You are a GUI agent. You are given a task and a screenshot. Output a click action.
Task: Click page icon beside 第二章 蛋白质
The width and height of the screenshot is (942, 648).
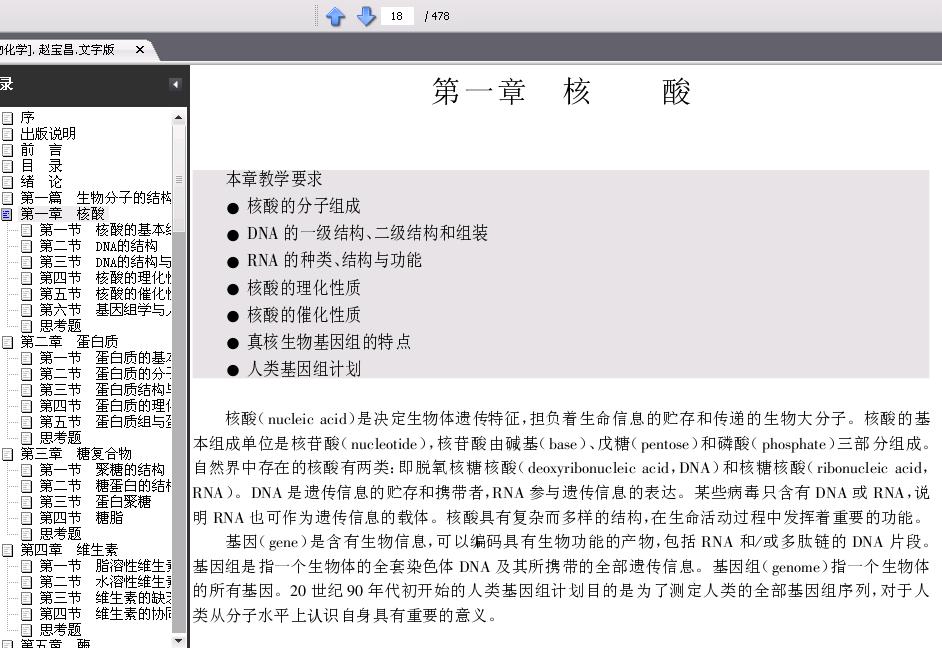pyautogui.click(x=7, y=342)
